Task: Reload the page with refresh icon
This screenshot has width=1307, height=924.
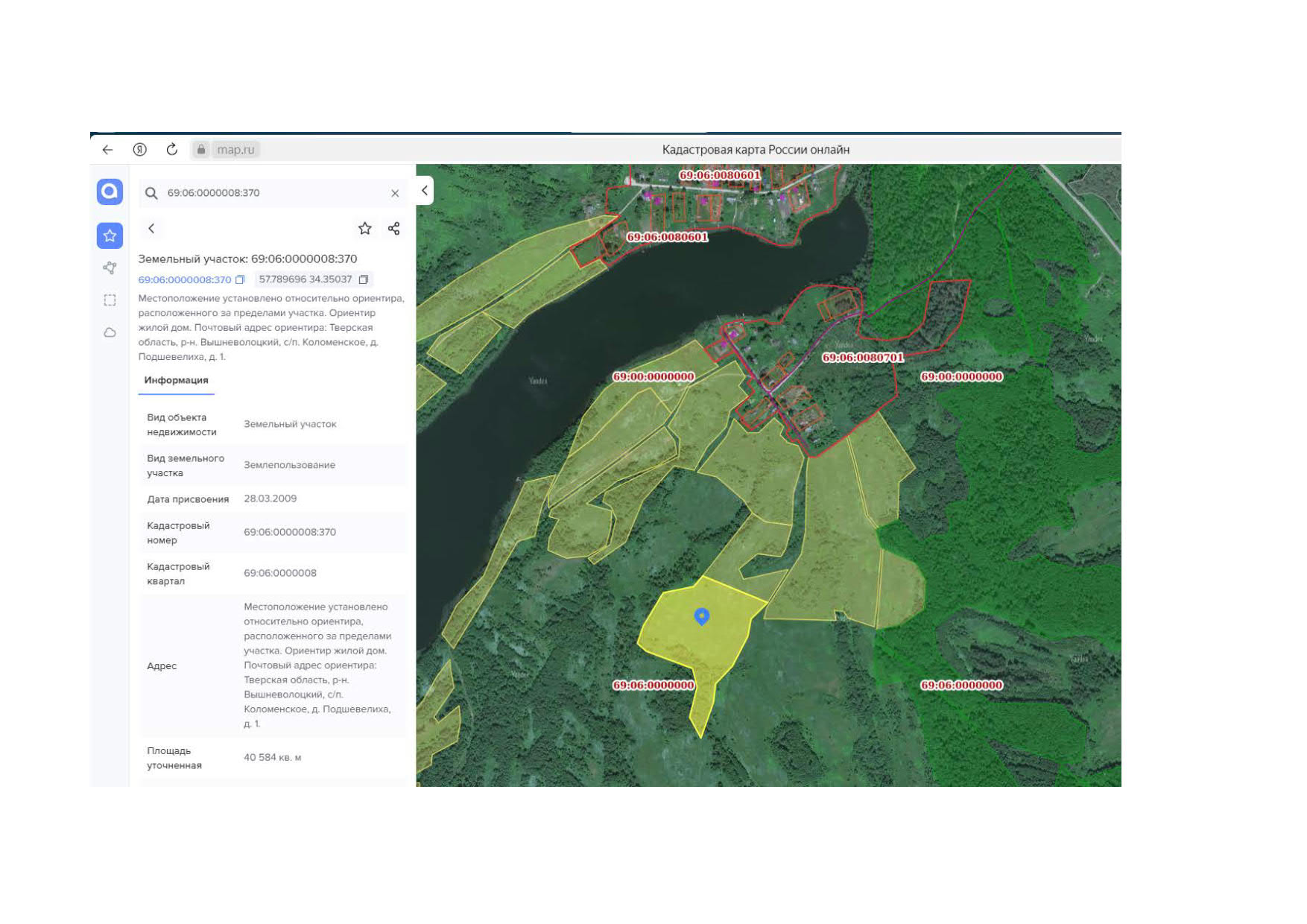Action: [172, 150]
